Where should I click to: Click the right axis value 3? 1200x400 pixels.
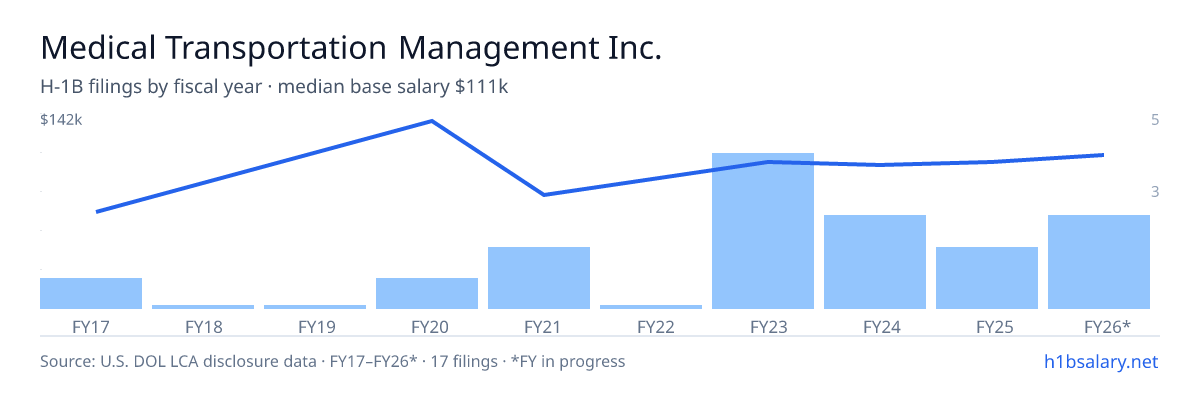click(1155, 191)
